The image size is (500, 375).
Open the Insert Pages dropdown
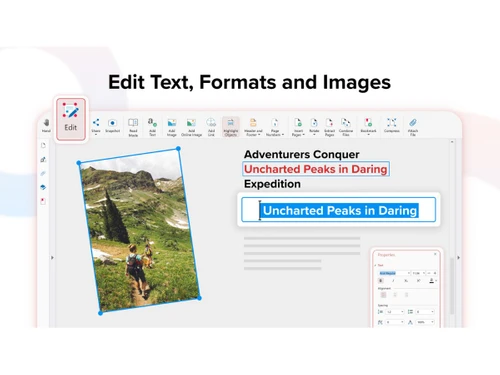[298, 127]
